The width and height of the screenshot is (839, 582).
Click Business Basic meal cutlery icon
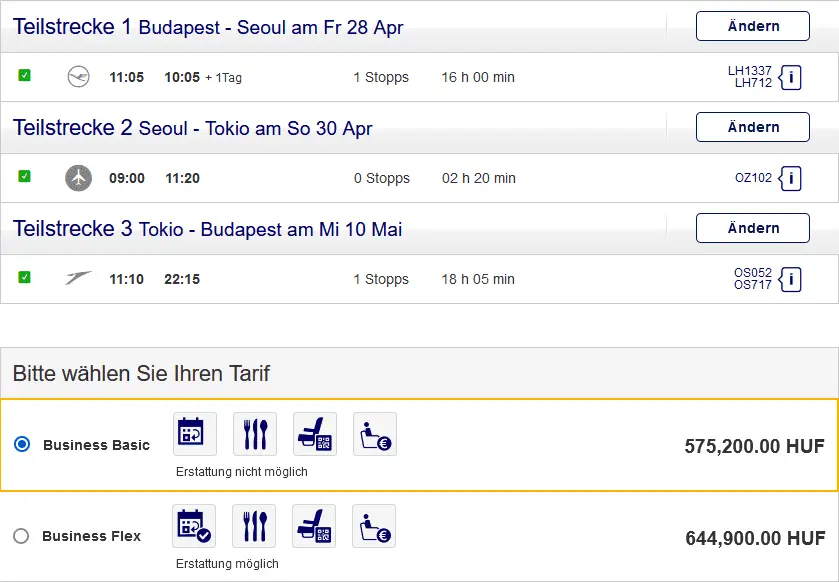point(255,434)
